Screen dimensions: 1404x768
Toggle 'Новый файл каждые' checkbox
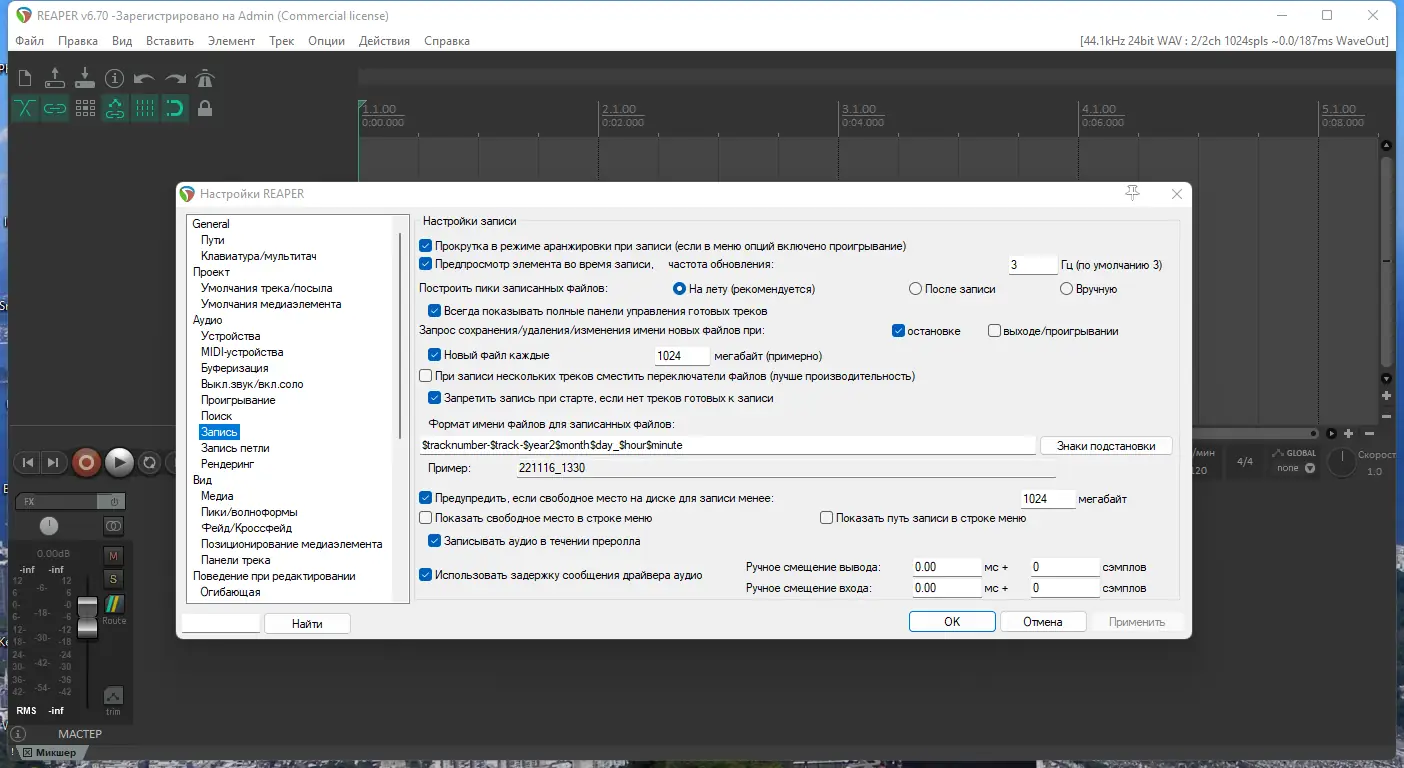point(435,355)
